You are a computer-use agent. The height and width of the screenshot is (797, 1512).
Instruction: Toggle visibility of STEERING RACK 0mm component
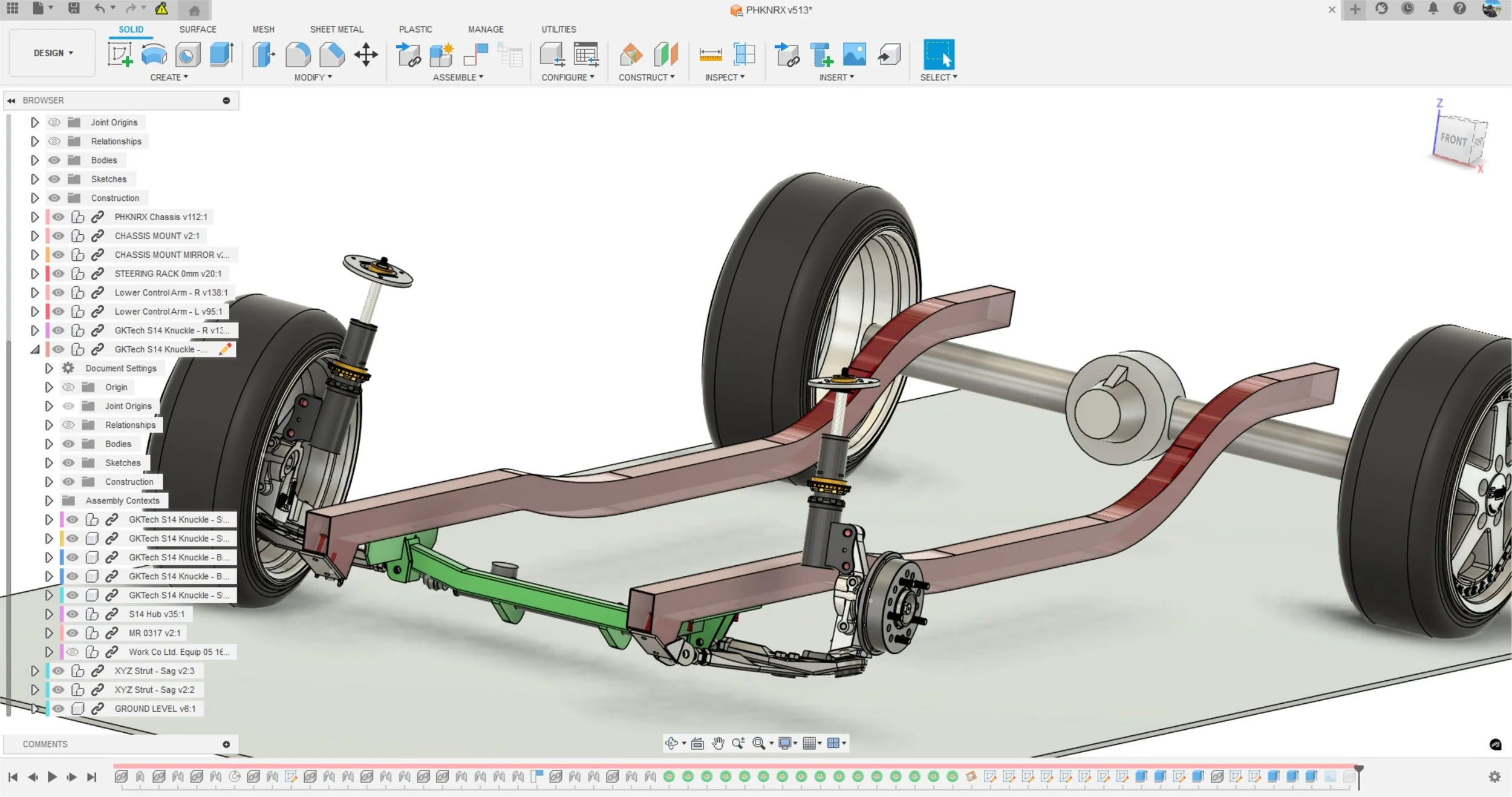(x=58, y=274)
